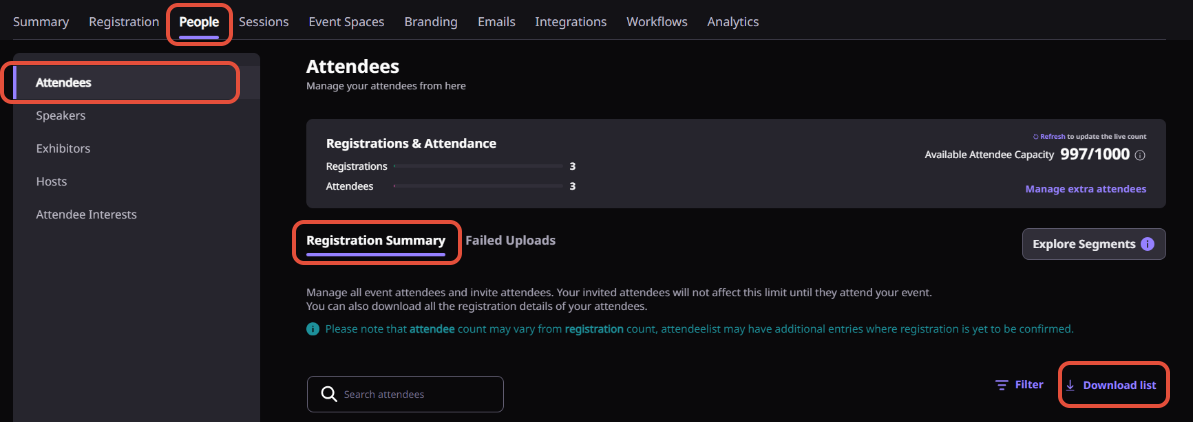Screen dimensions: 1193x422
Task: Click the magnifier icon in search box
Action: pos(329,394)
